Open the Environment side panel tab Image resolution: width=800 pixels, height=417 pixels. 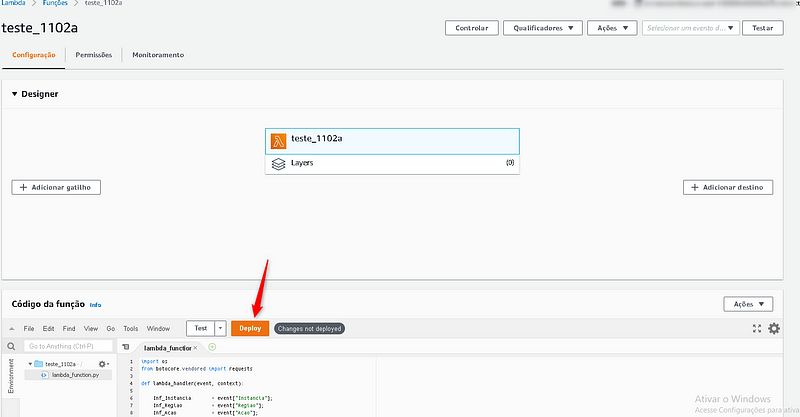click(11, 376)
